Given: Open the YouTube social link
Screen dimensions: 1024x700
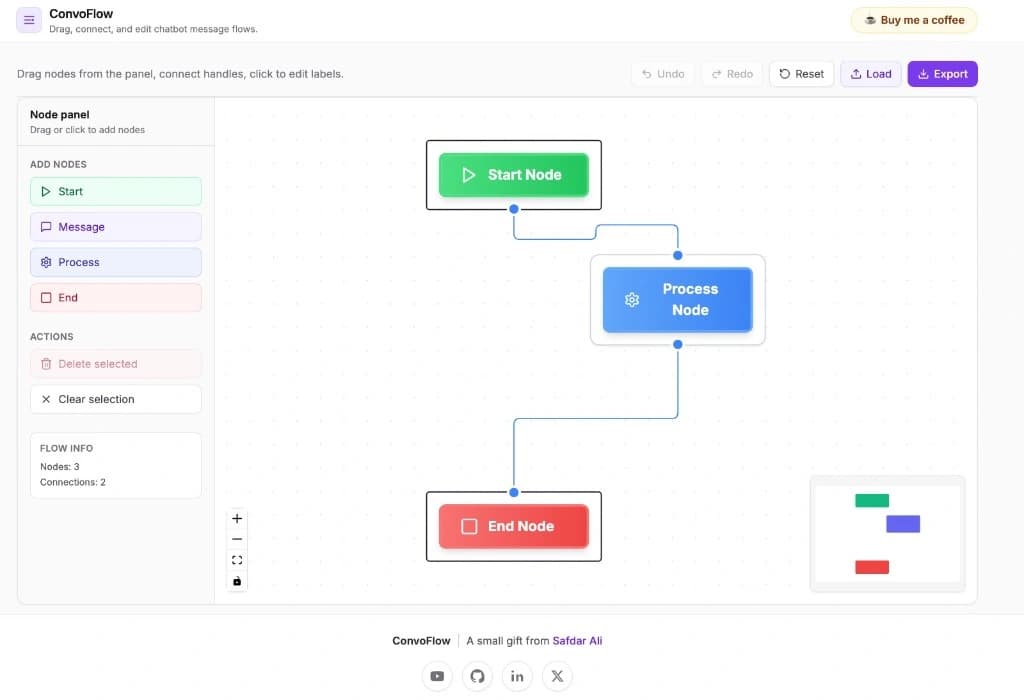Looking at the screenshot, I should (x=438, y=676).
